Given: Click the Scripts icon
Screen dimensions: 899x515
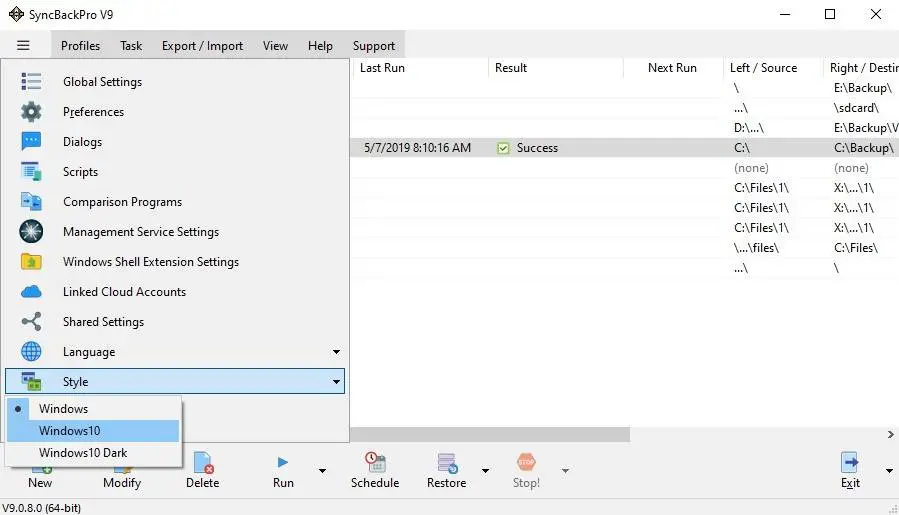Looking at the screenshot, I should (x=31, y=171).
